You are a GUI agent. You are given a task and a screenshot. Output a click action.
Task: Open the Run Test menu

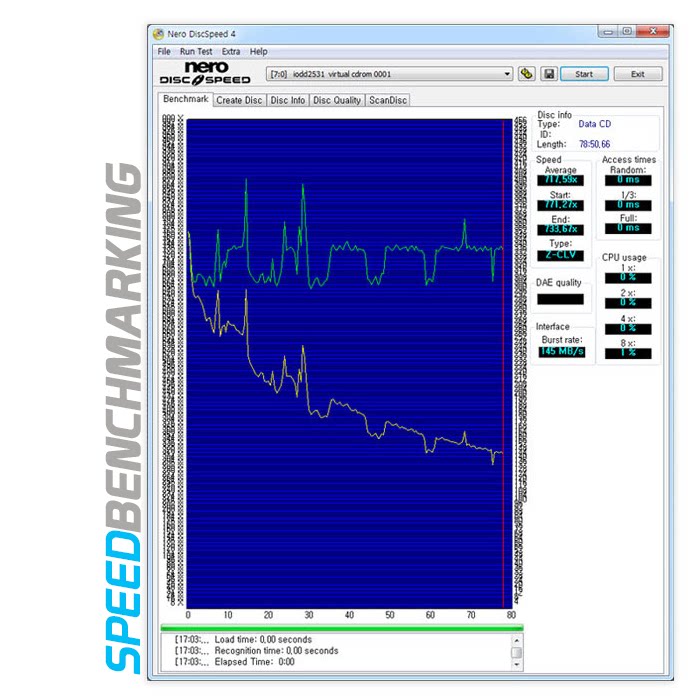pos(196,52)
